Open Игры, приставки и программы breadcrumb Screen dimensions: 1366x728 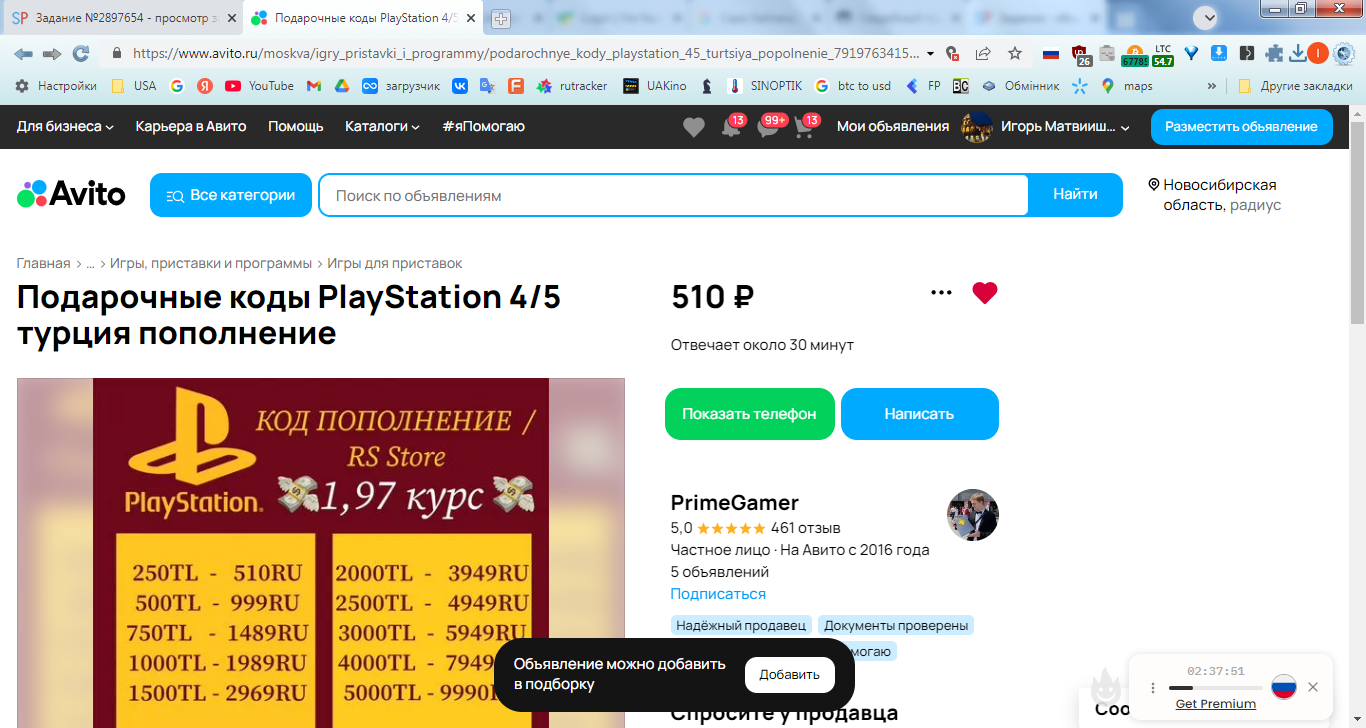click(x=211, y=263)
